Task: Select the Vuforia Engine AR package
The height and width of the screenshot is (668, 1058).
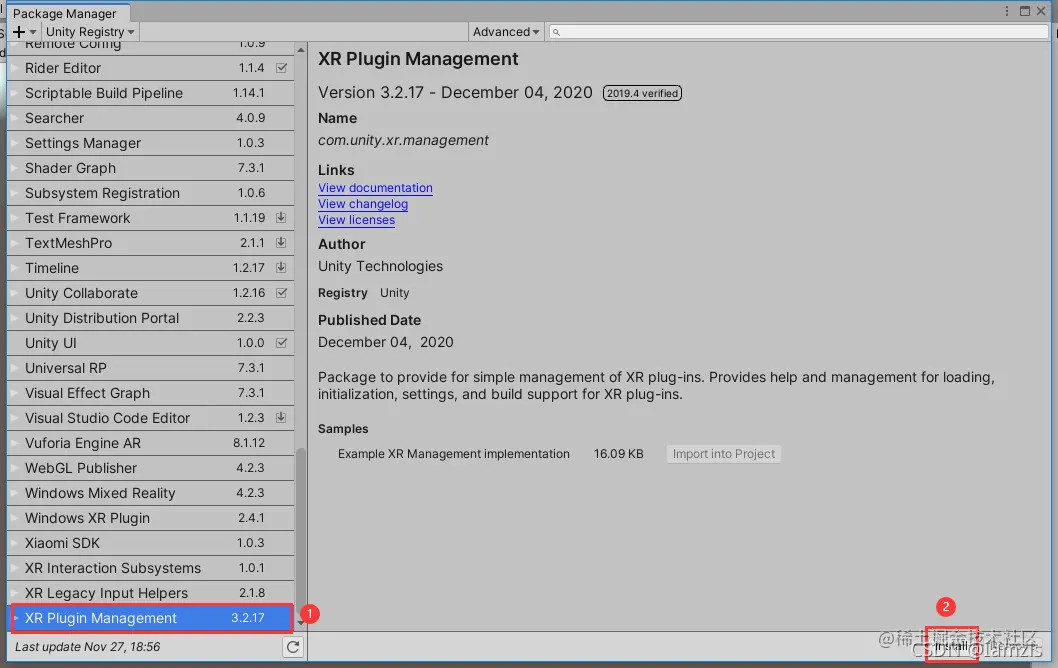Action: click(150, 443)
